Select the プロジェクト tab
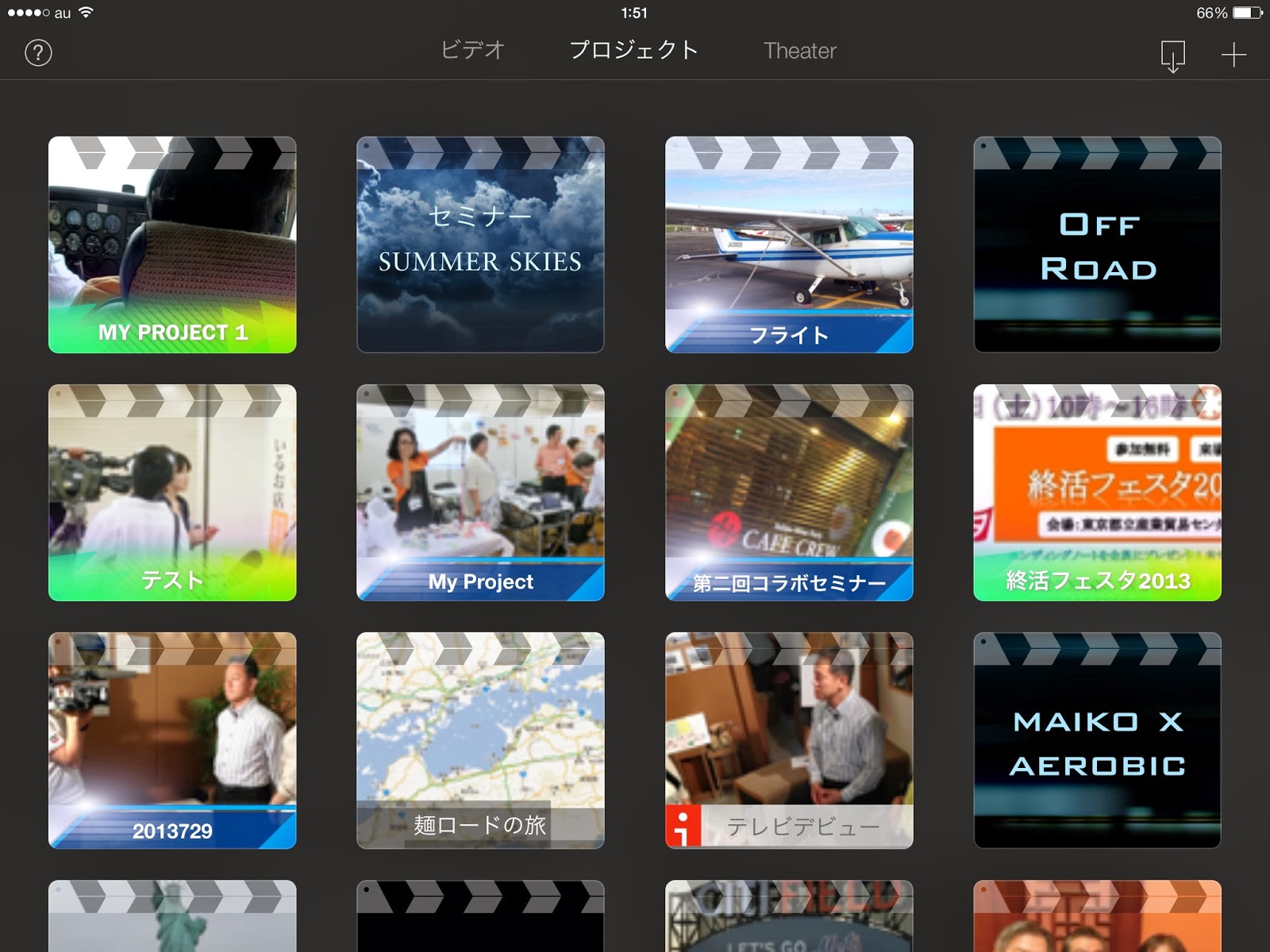This screenshot has height=952, width=1270. point(634,50)
